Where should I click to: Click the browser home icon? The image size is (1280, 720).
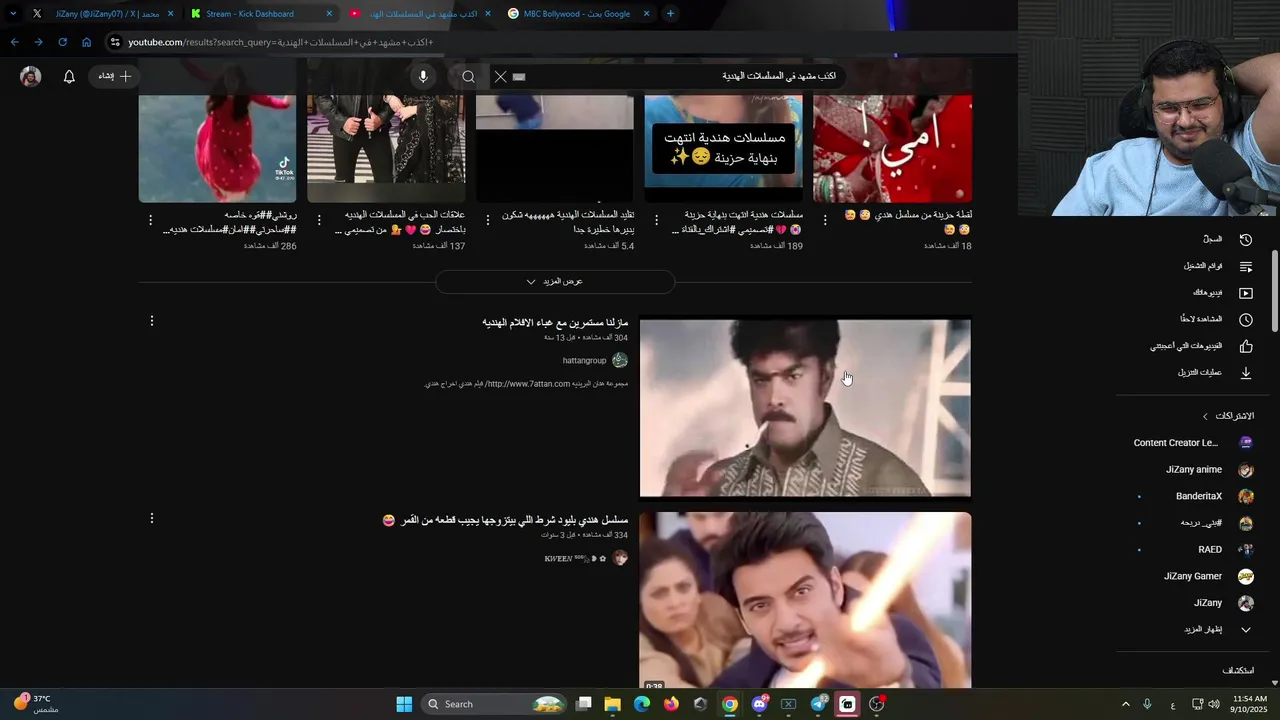point(86,42)
